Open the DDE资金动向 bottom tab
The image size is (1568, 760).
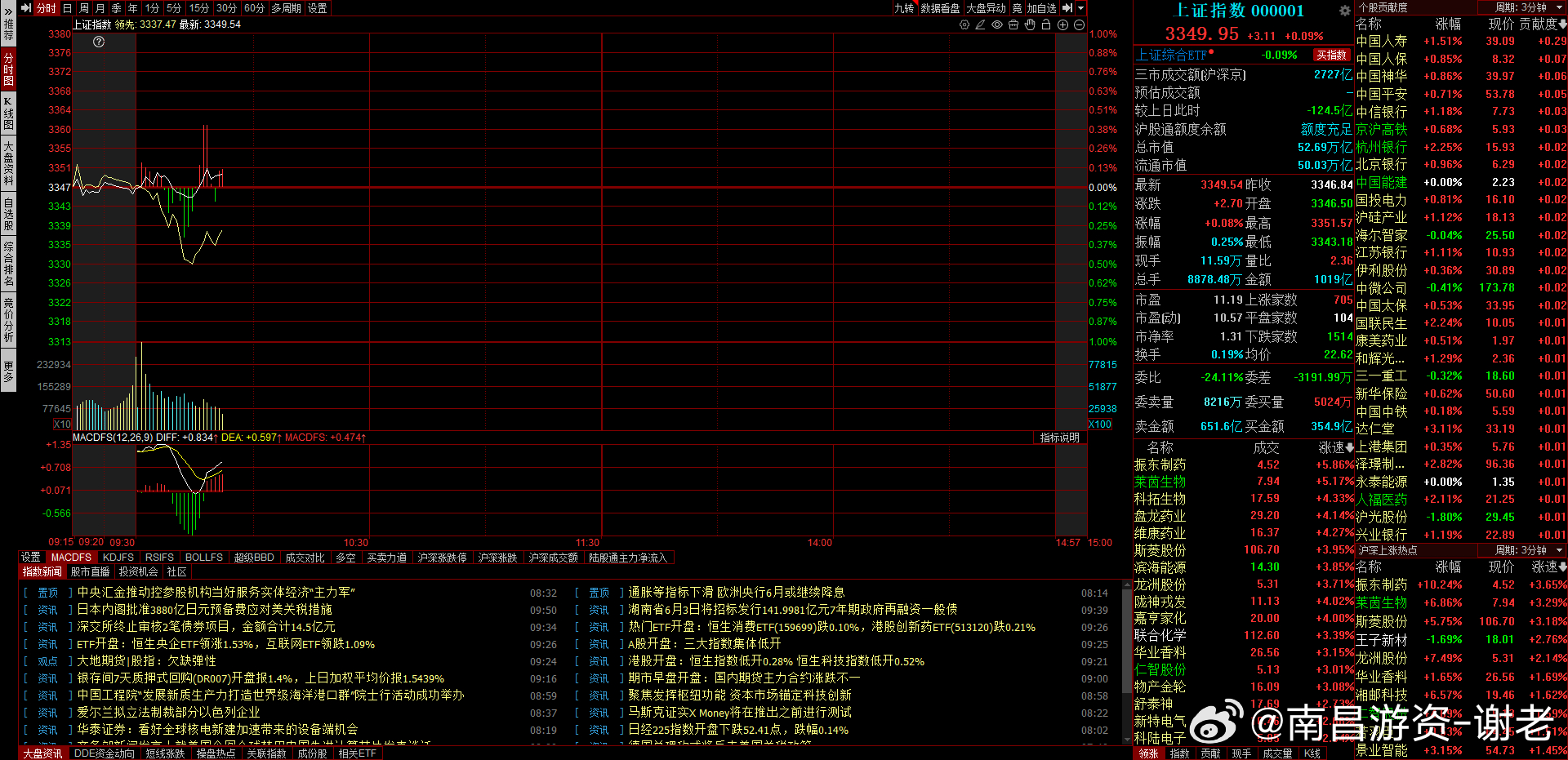tap(104, 753)
